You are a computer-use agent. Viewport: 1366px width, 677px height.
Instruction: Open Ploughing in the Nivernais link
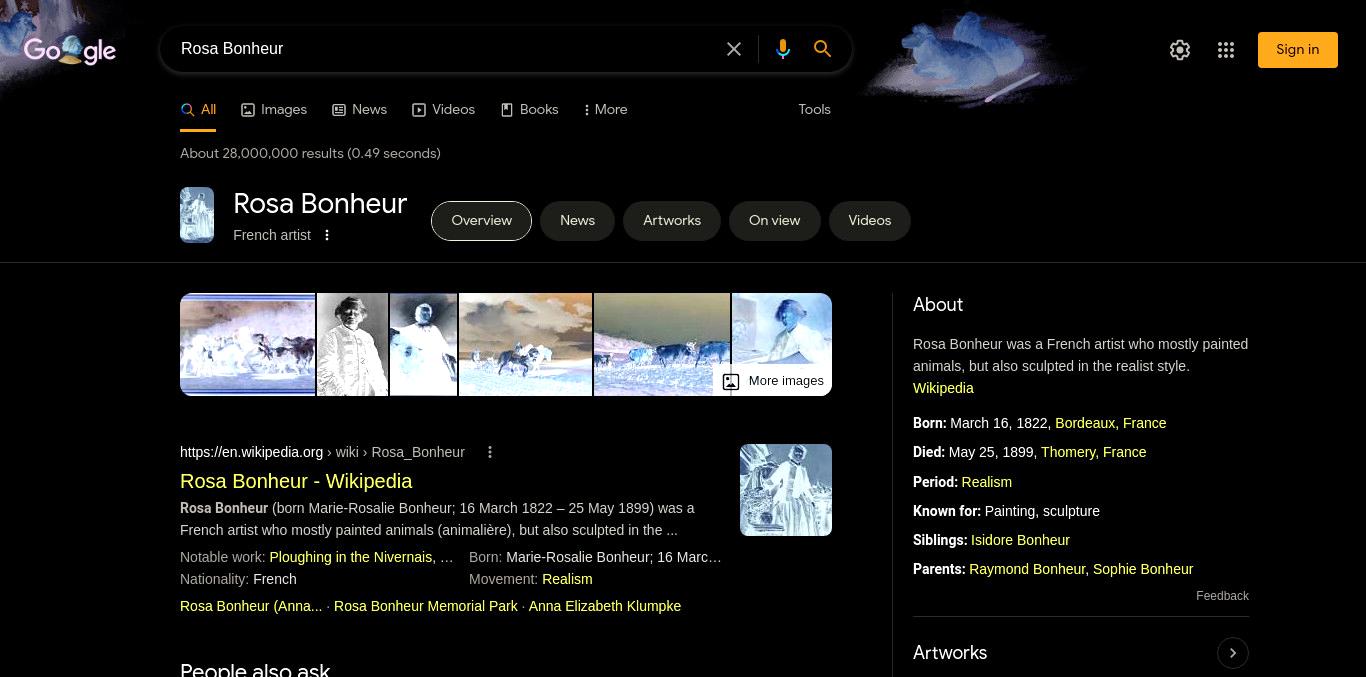tap(351, 557)
